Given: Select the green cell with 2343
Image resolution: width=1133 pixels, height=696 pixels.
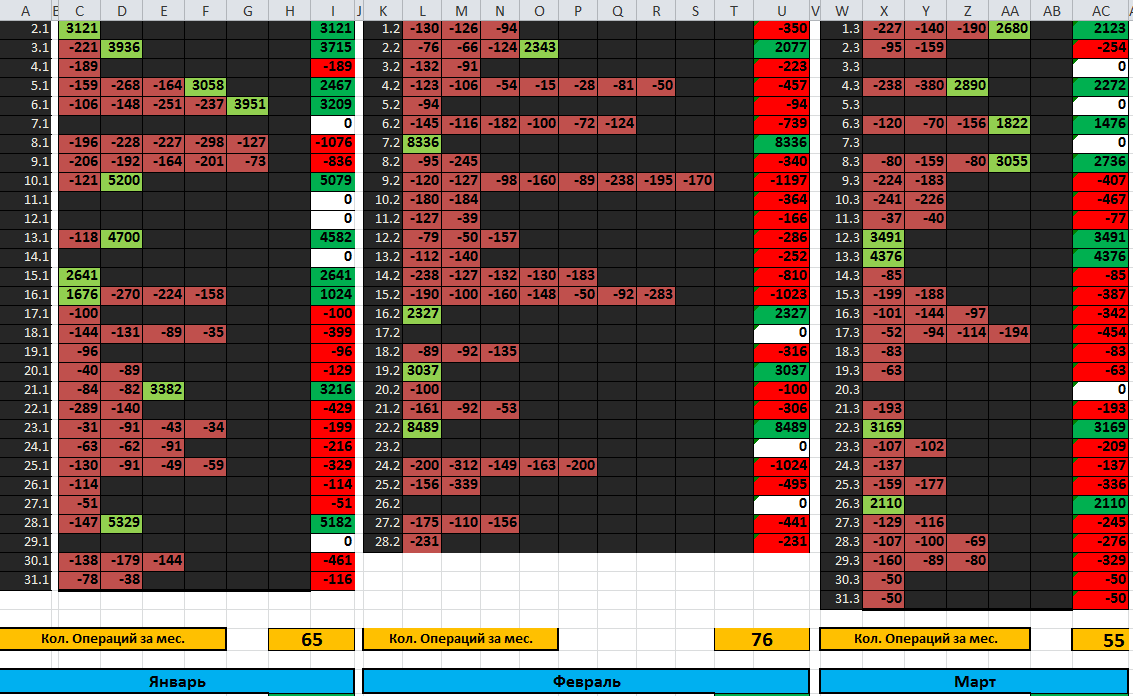Looking at the screenshot, I should click(x=539, y=47).
